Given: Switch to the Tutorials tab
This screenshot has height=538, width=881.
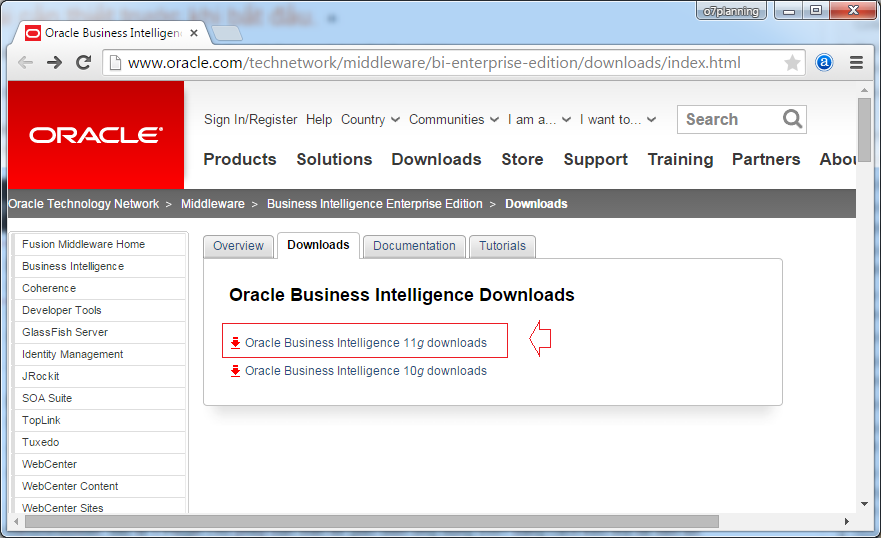Looking at the screenshot, I should pos(502,246).
